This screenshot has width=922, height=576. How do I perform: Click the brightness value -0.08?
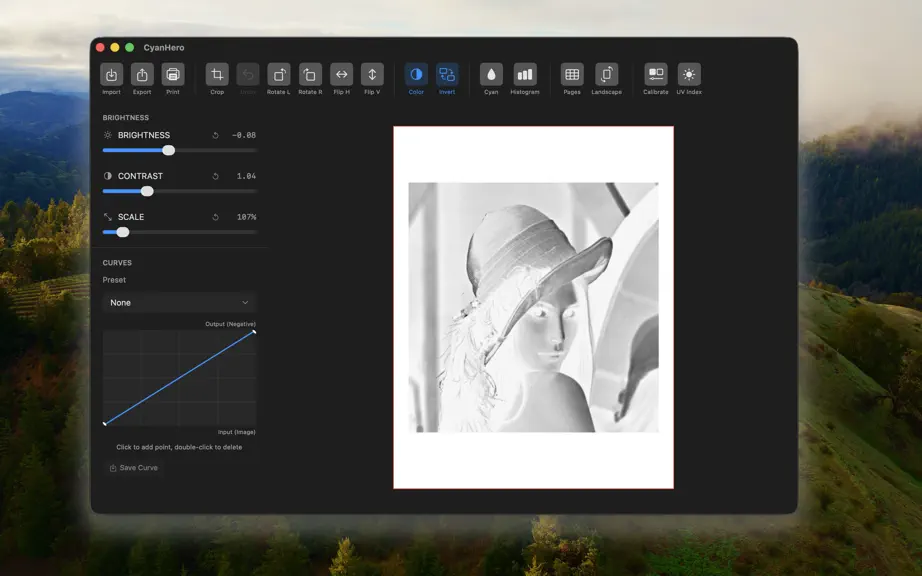(x=244, y=135)
